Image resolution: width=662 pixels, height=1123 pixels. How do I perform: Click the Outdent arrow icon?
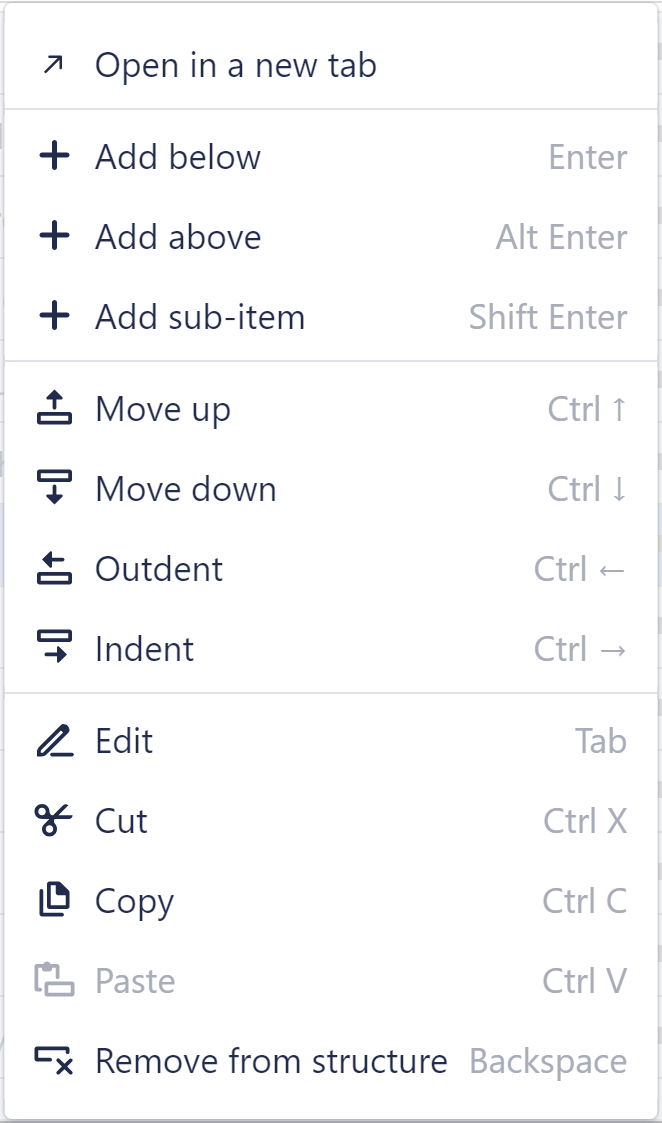click(x=53, y=568)
